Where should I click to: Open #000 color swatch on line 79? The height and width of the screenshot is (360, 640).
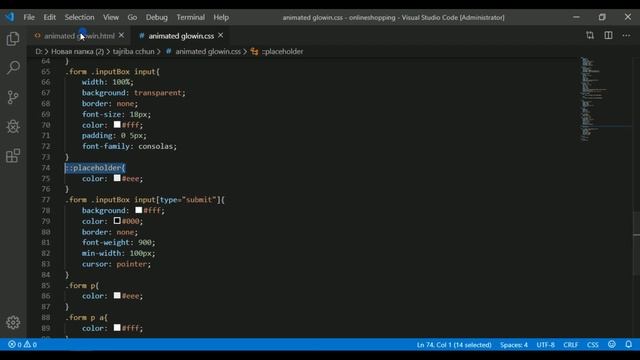(117, 221)
